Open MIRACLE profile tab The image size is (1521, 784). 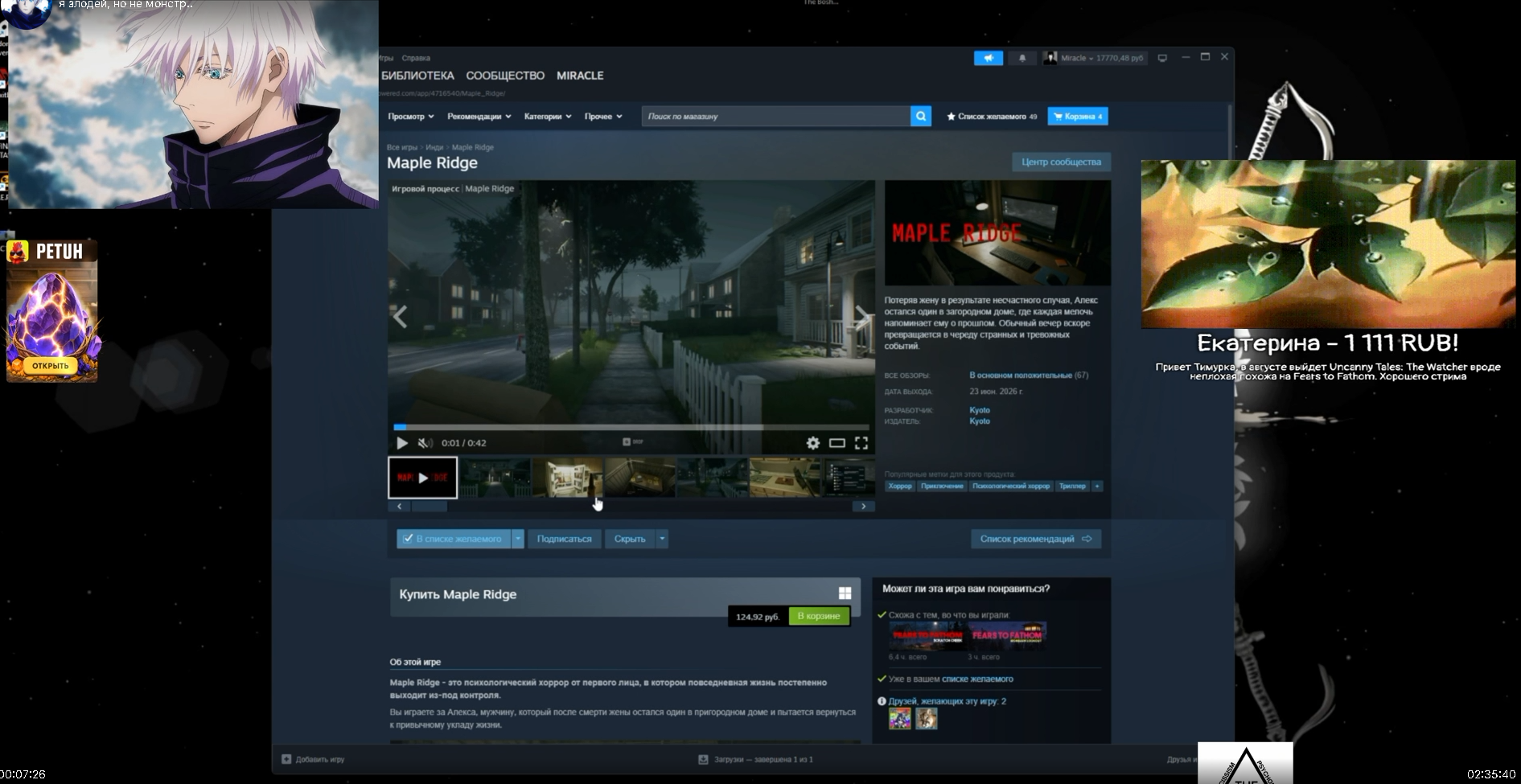580,76
